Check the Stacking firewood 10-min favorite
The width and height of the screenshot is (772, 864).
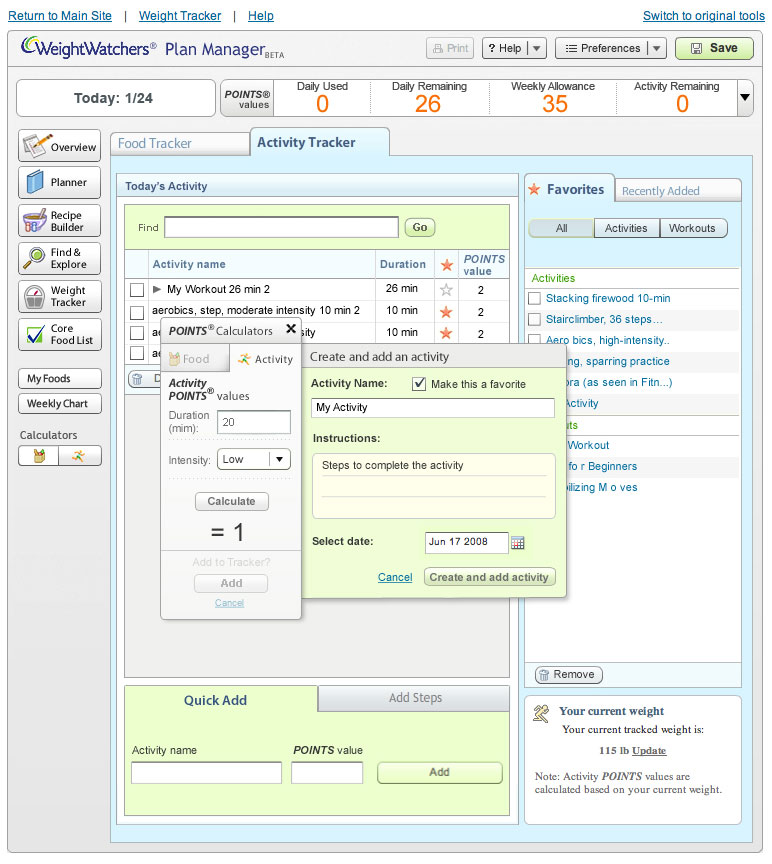pos(535,298)
